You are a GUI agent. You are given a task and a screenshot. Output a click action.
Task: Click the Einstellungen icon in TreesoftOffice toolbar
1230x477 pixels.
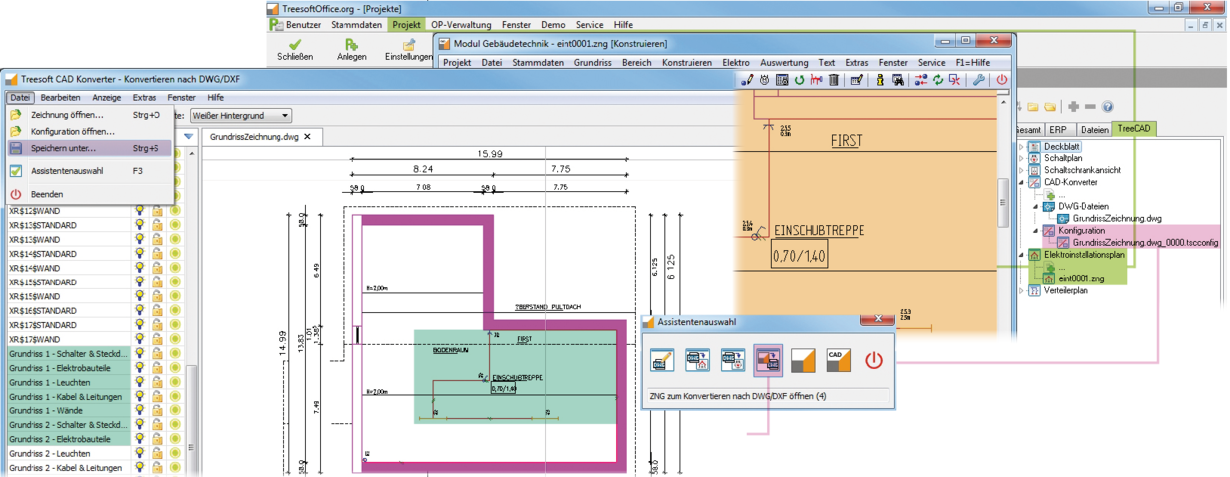tap(408, 45)
